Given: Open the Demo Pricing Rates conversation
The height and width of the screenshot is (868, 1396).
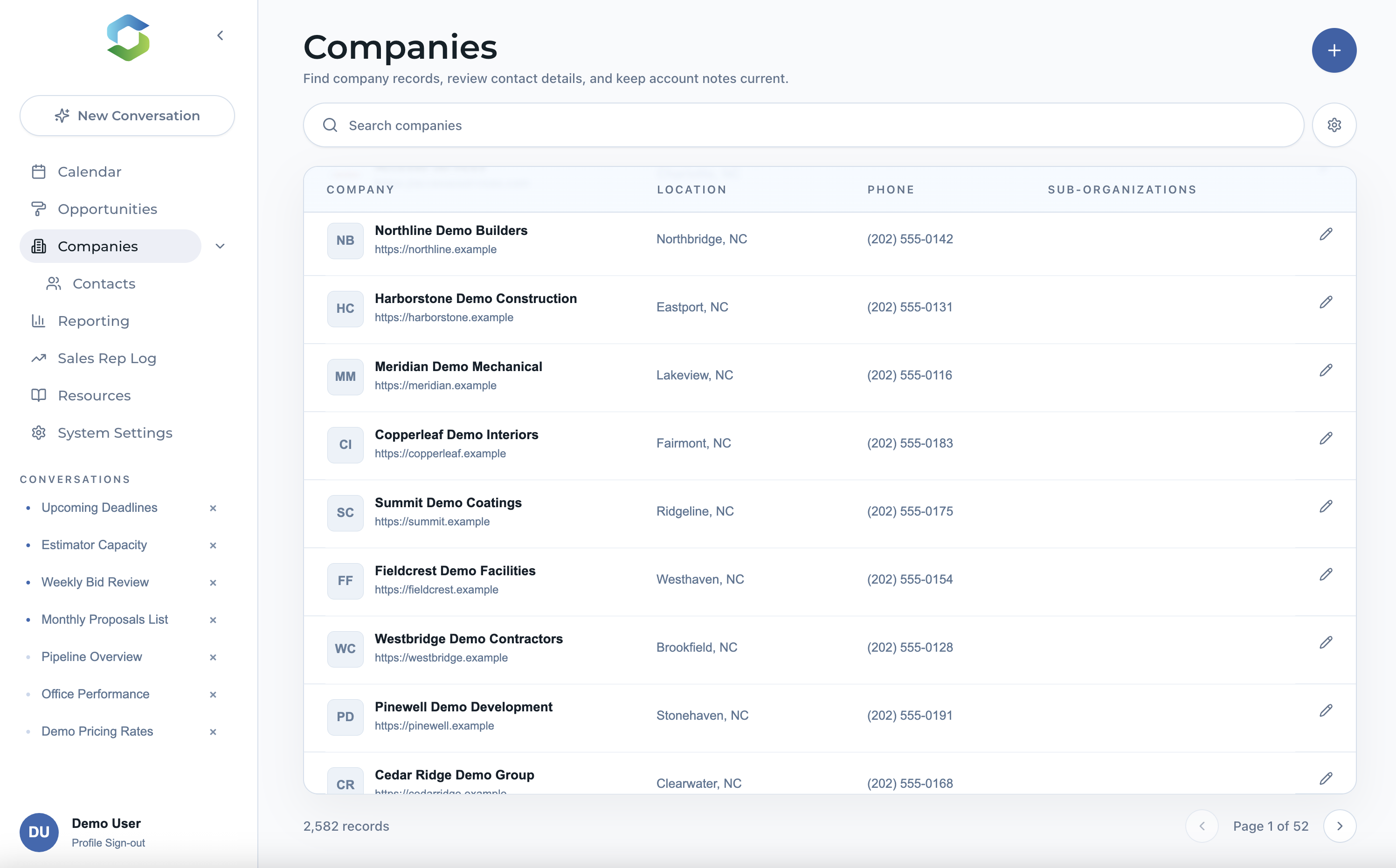Looking at the screenshot, I should coord(97,731).
